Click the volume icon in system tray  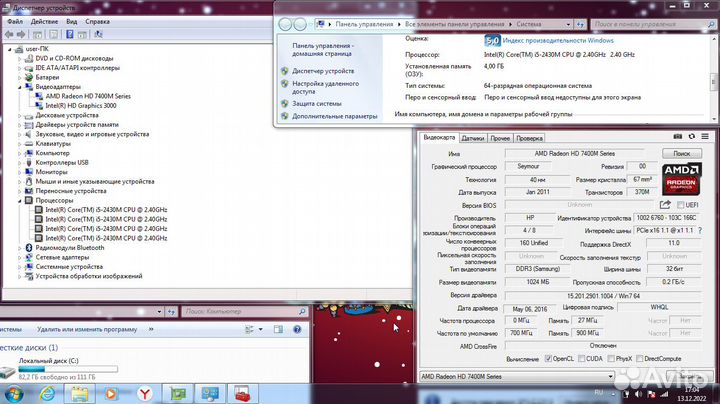coord(638,394)
